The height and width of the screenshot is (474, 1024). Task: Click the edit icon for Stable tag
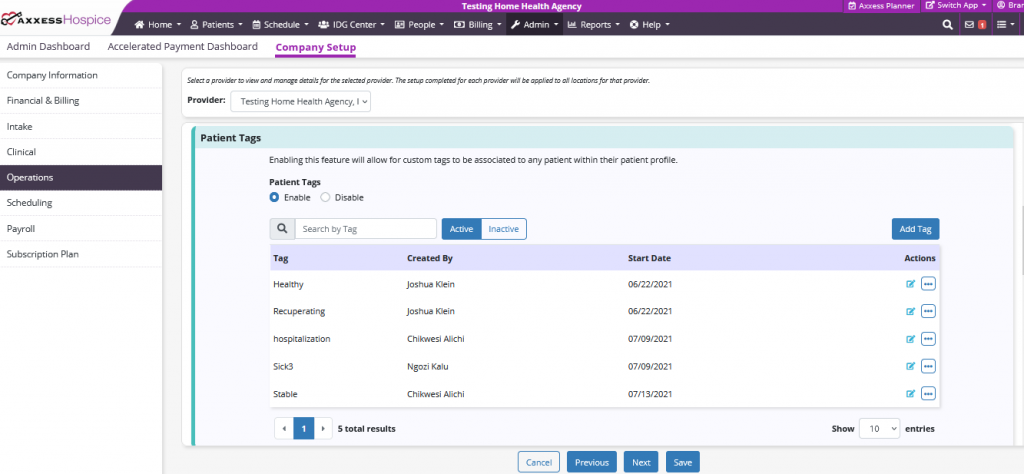[x=910, y=394]
